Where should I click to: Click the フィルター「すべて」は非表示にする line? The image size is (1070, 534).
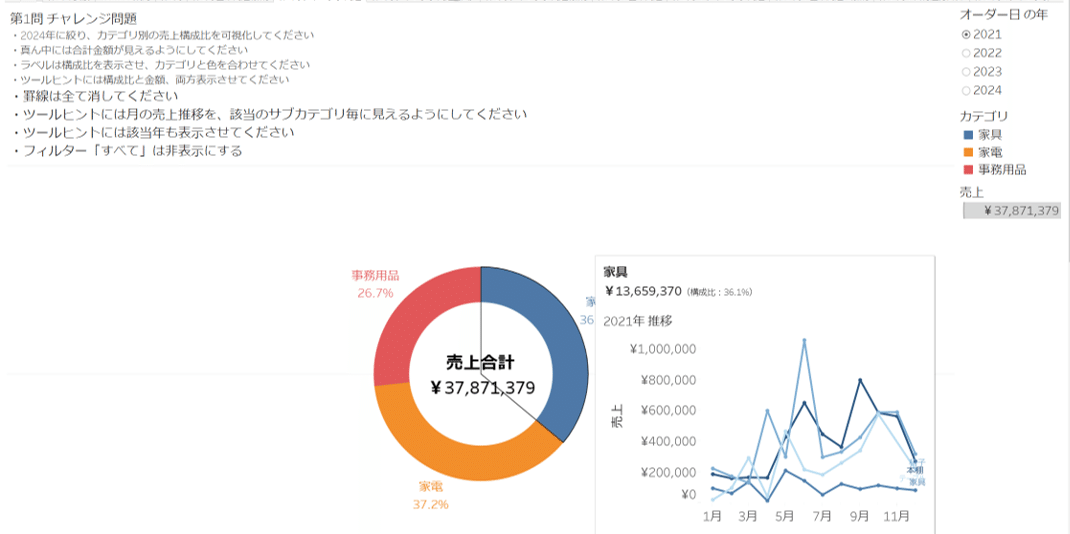pyautogui.click(x=127, y=151)
